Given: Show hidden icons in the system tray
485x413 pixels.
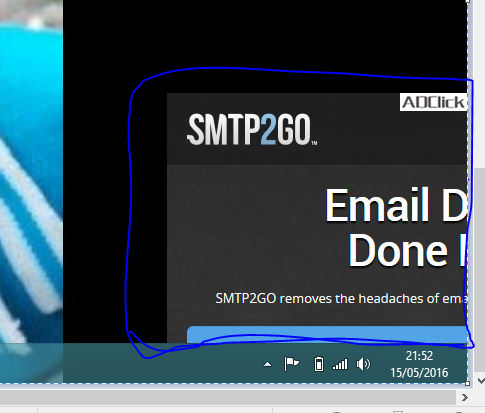Looking at the screenshot, I should pos(267,365).
